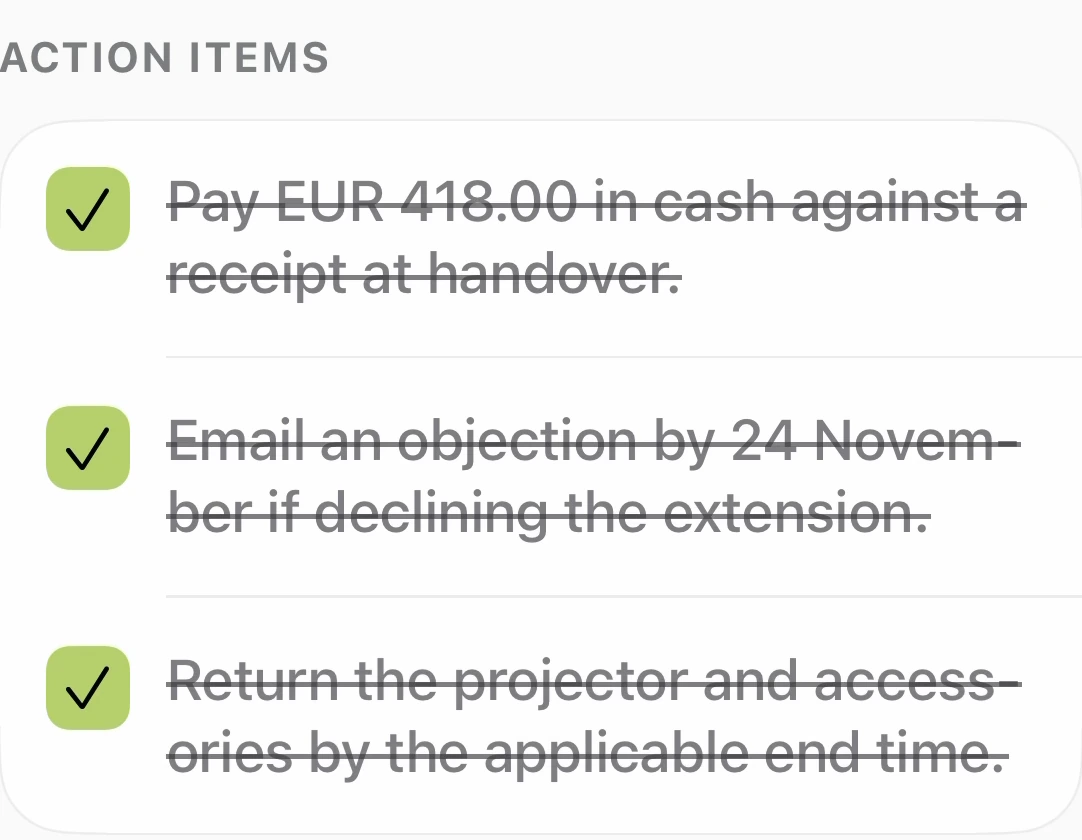Click the word 'handover.' in first item
The image size is (1082, 840).
pos(555,273)
